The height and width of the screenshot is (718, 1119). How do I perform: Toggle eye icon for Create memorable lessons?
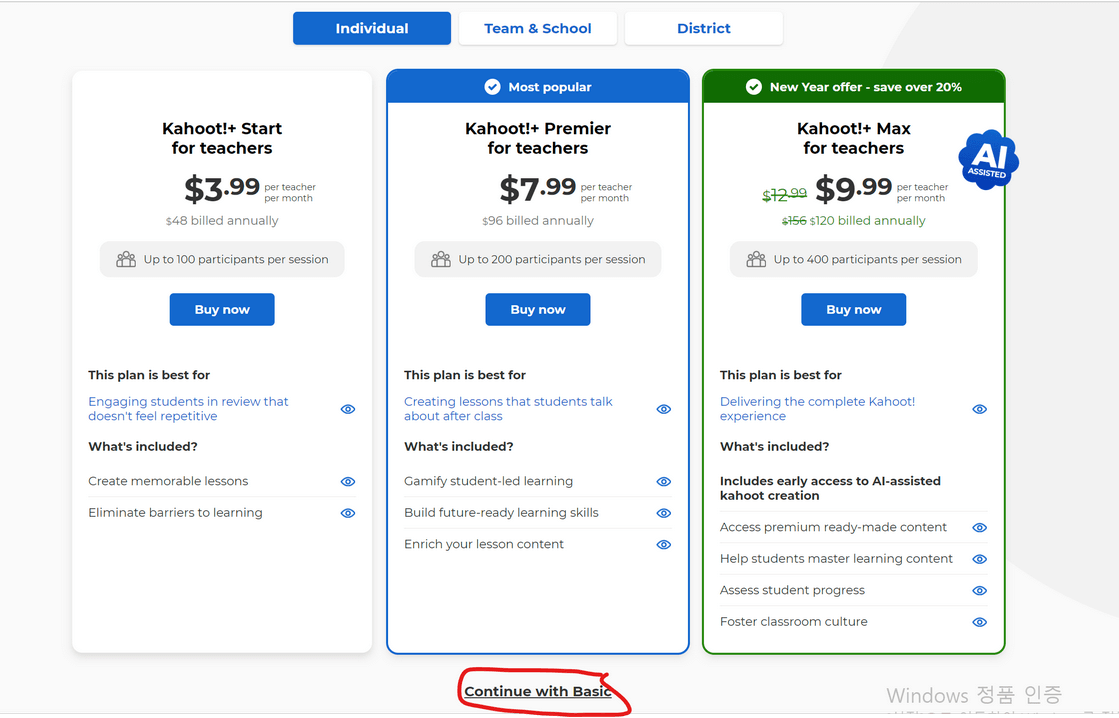348,482
